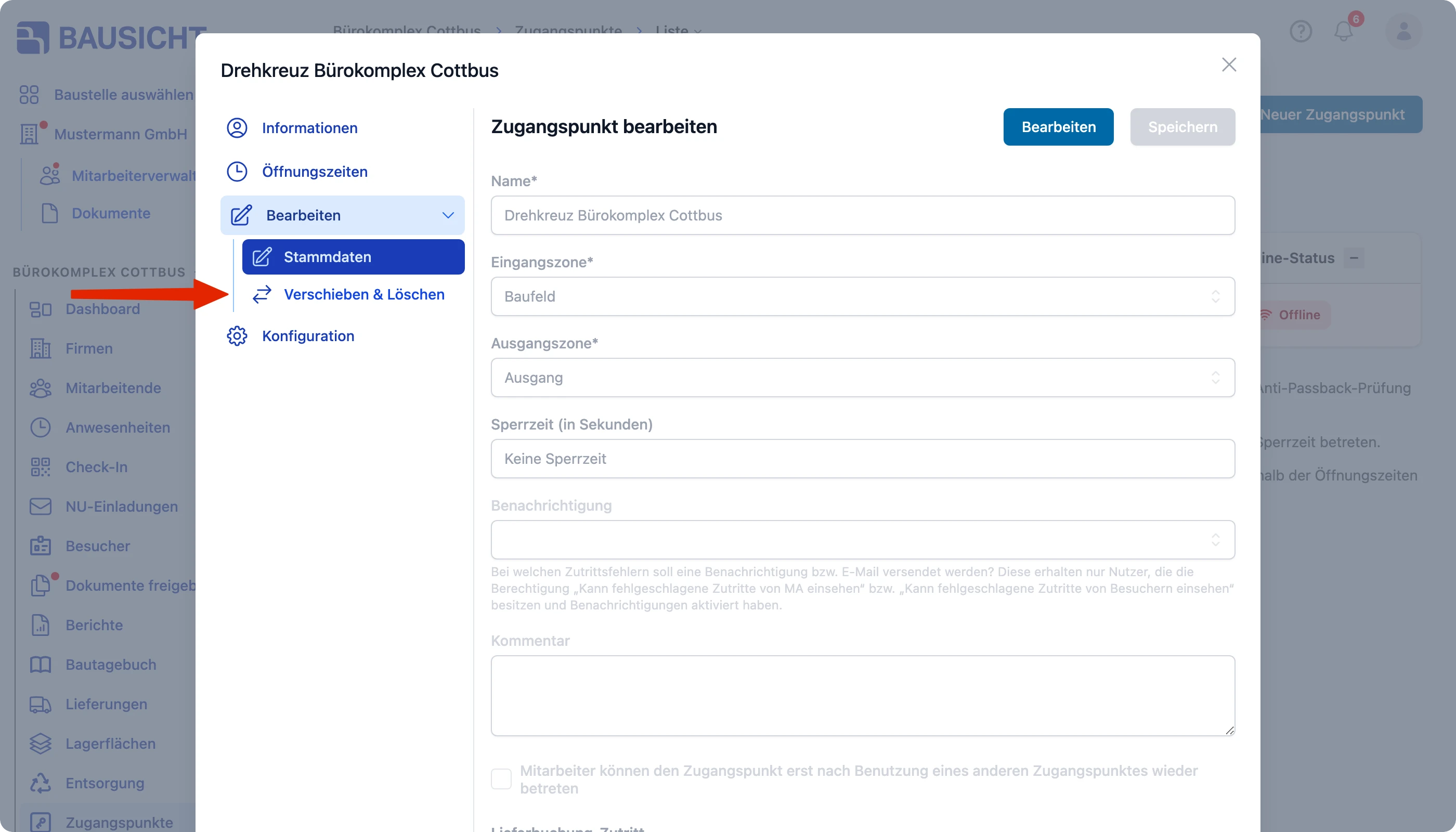Image resolution: width=1456 pixels, height=832 pixels.
Task: Open the Eingangszone dropdown
Action: (863, 296)
